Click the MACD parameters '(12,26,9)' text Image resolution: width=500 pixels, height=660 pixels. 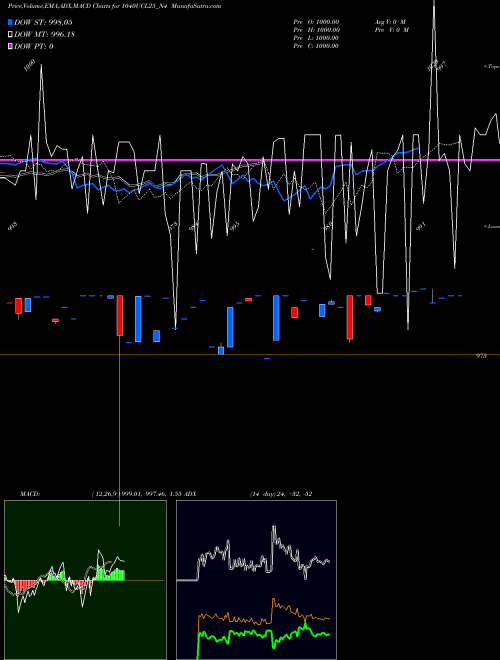(105, 494)
